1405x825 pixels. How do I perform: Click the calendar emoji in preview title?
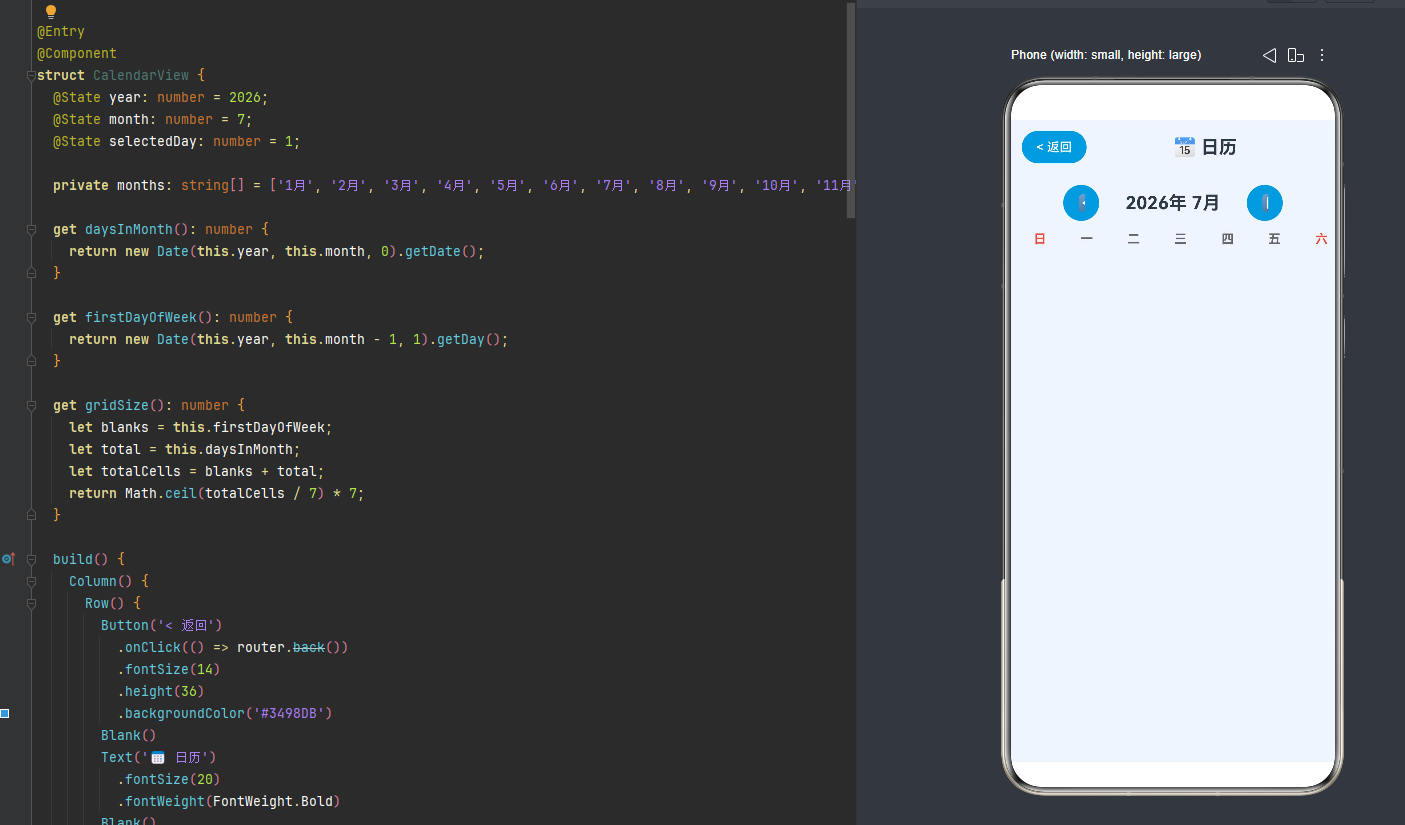[x=1184, y=147]
